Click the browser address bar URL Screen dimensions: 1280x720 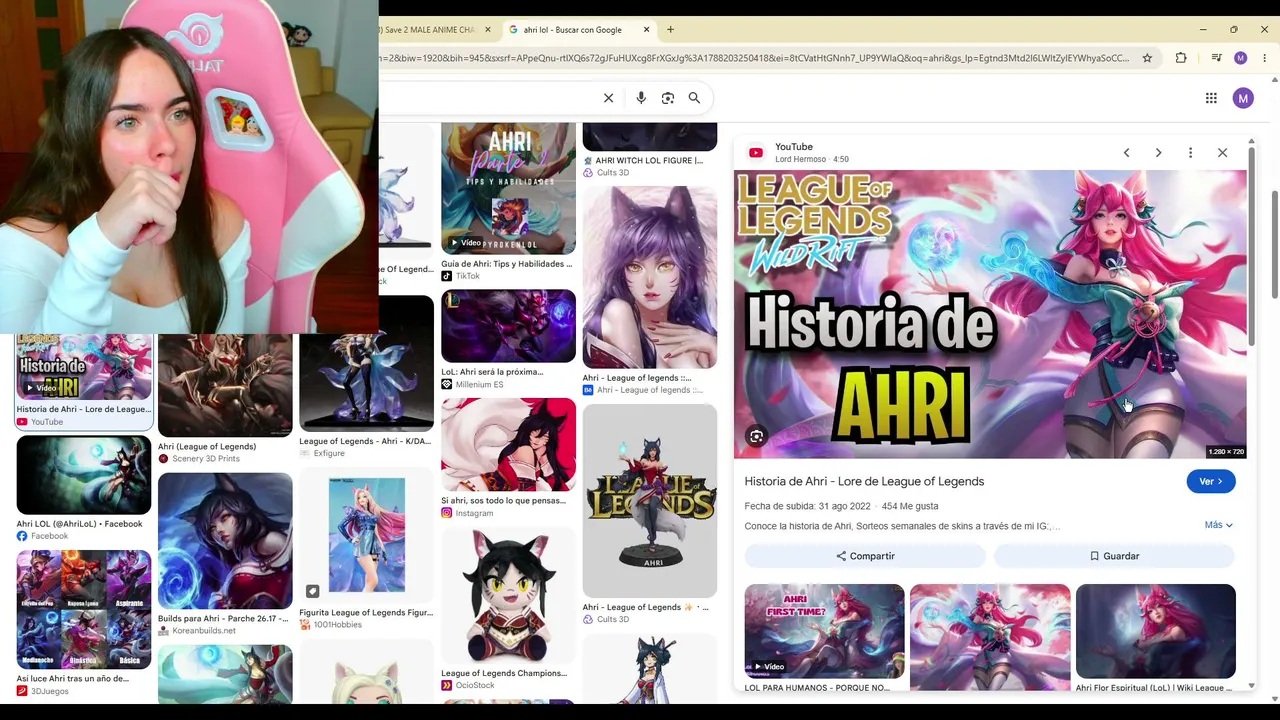point(755,58)
